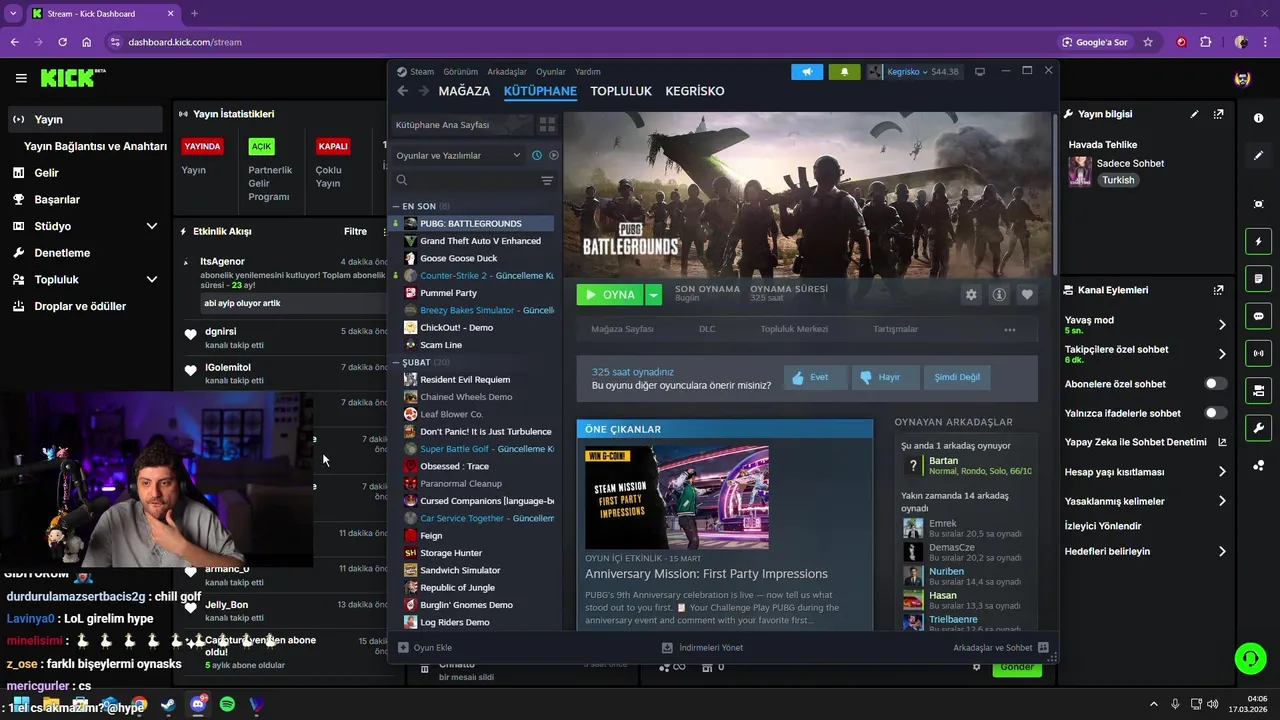Dismiss review prompt with Şimdi Değil
The height and width of the screenshot is (720, 1280).
point(957,377)
